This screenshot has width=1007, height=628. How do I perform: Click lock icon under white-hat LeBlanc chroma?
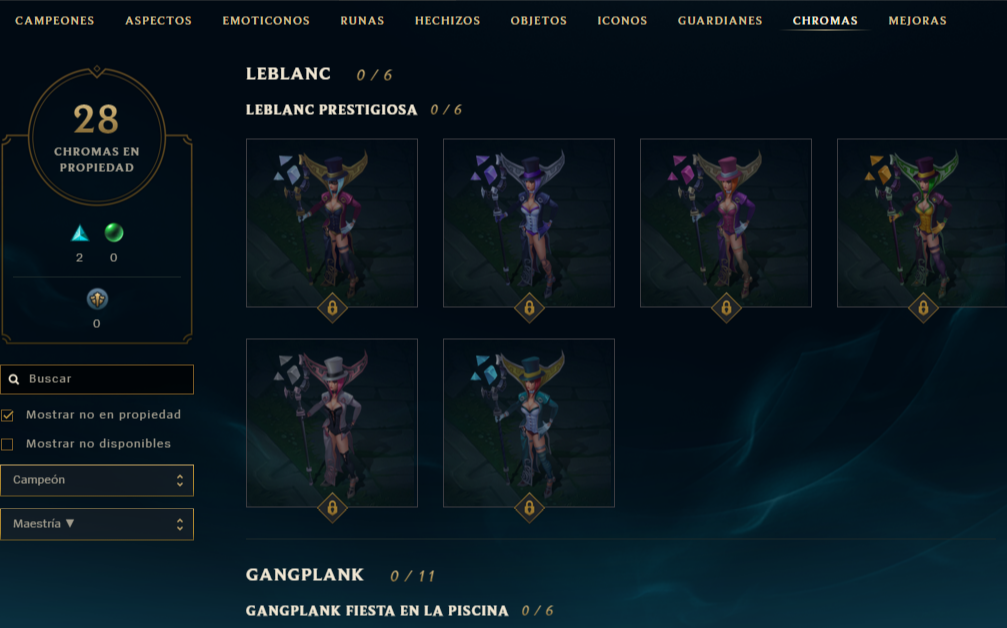click(332, 508)
